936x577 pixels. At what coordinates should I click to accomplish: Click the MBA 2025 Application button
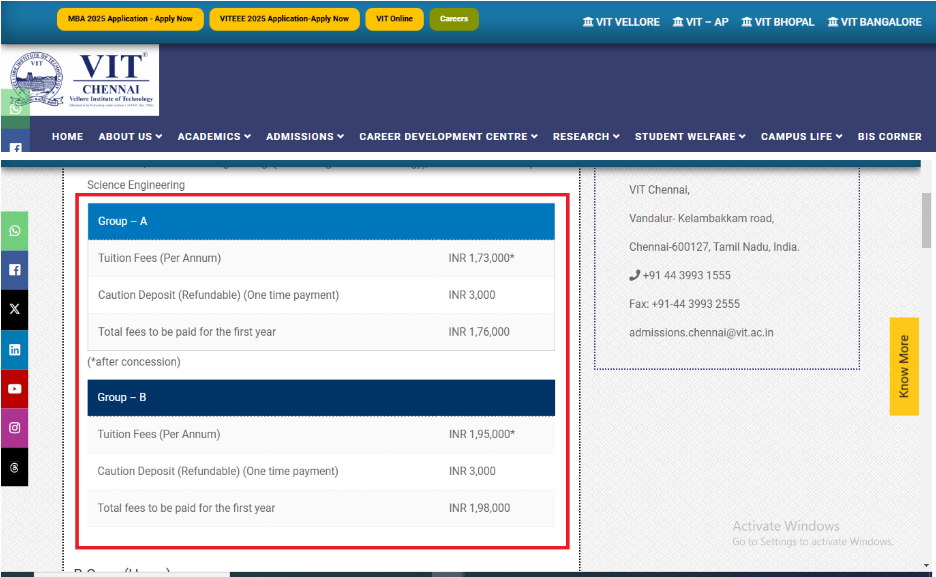[129, 18]
